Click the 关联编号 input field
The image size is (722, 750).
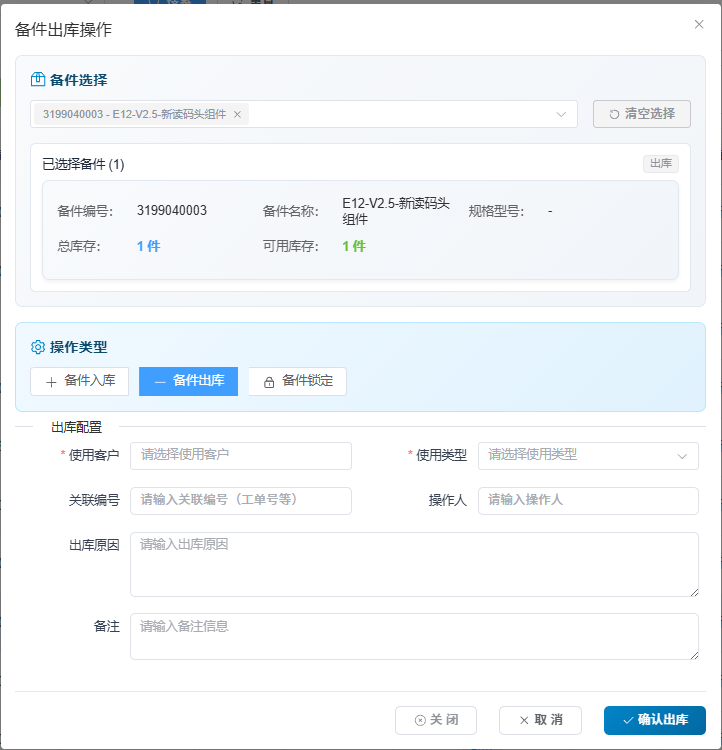tap(241, 500)
